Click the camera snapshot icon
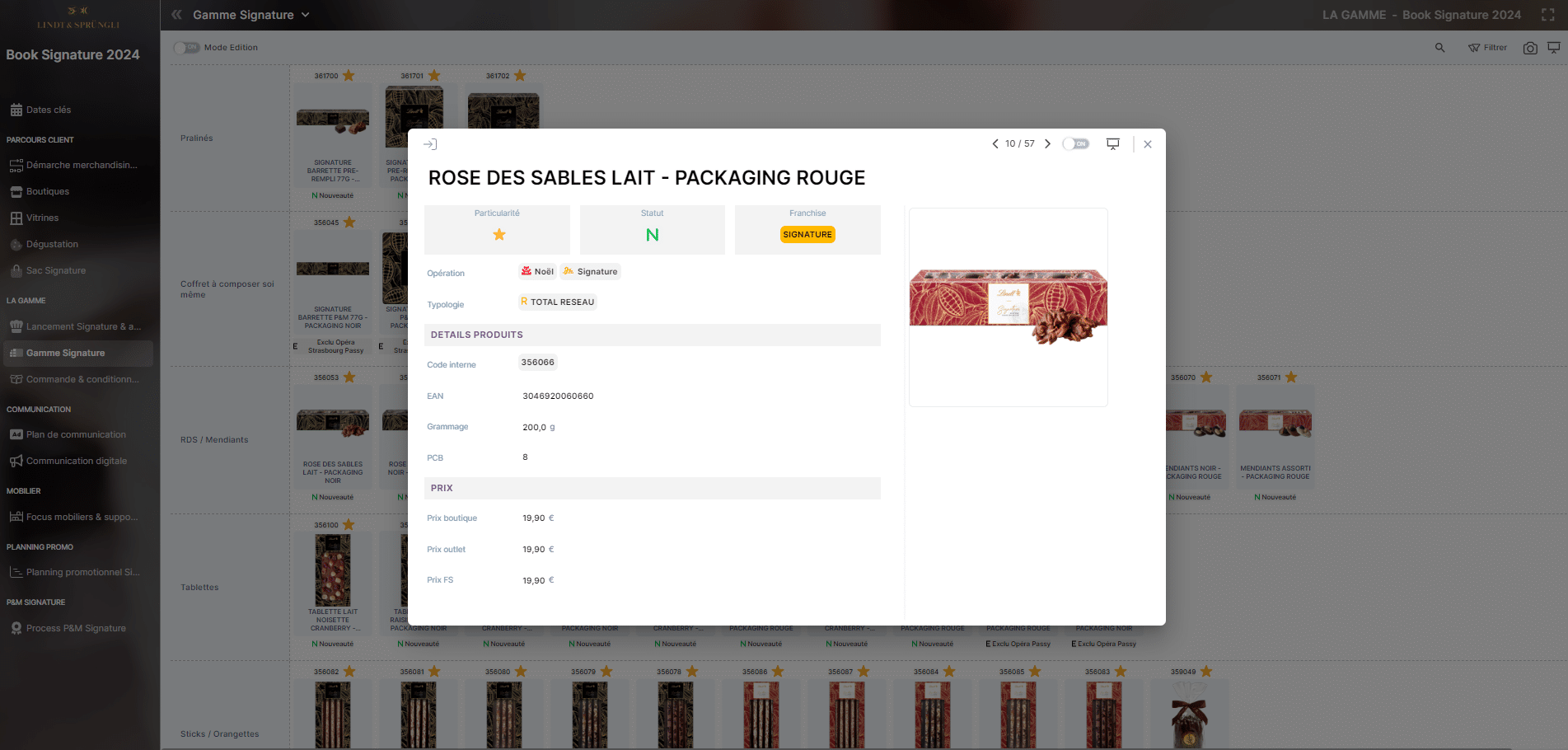The image size is (1568, 750). click(1530, 48)
